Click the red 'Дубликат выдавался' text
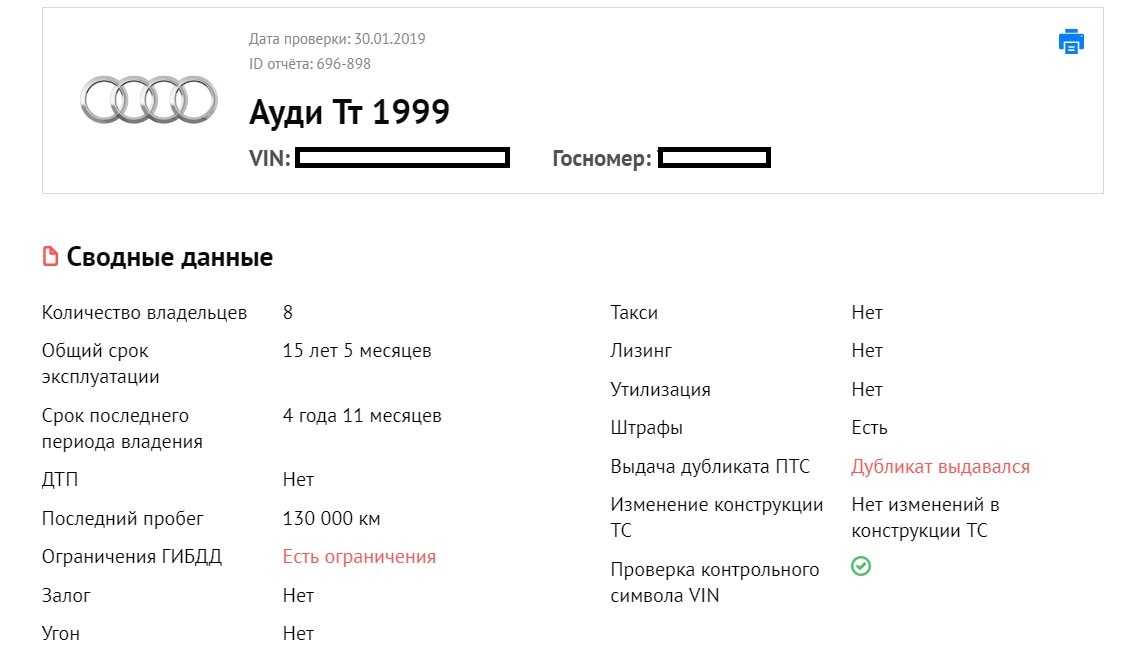This screenshot has height=659, width=1124. [940, 467]
